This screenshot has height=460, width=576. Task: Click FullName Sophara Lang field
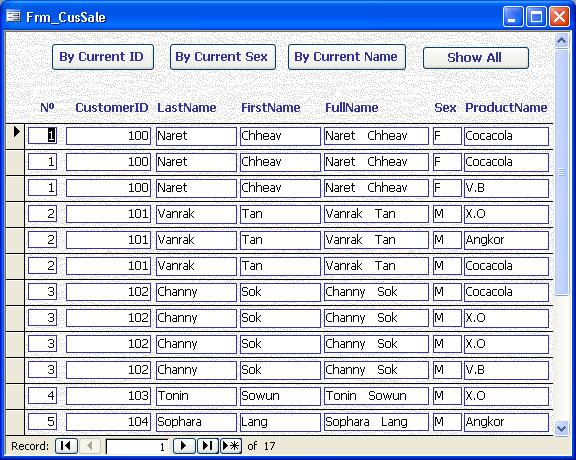[376, 422]
